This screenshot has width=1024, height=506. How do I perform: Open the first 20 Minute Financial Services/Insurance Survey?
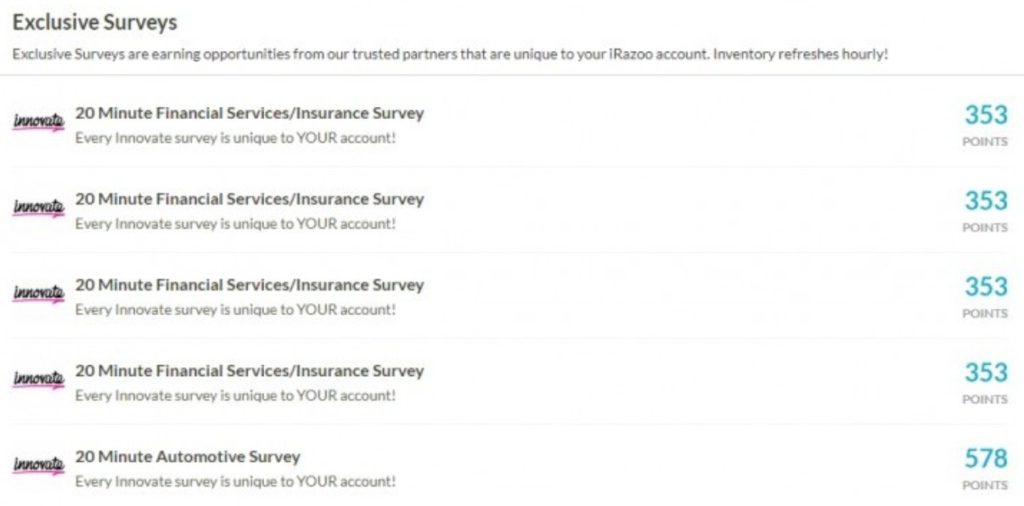(x=249, y=114)
